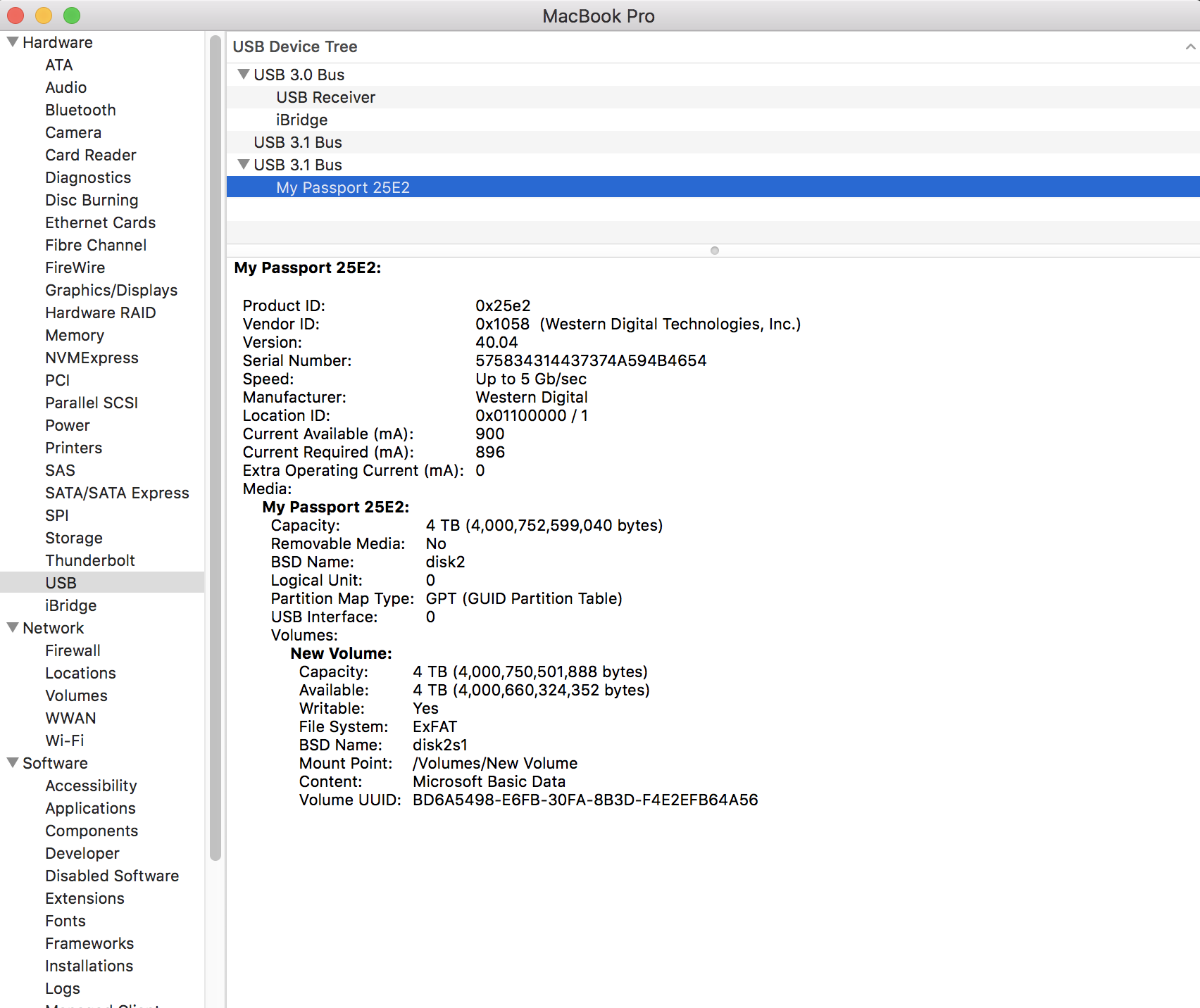Select SAS in the sidebar
Screen dimensions: 1200x1008
click(x=60, y=470)
